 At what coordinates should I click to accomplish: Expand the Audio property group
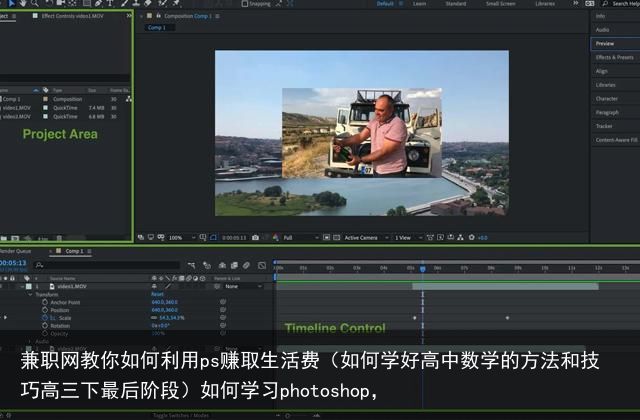pos(30,342)
